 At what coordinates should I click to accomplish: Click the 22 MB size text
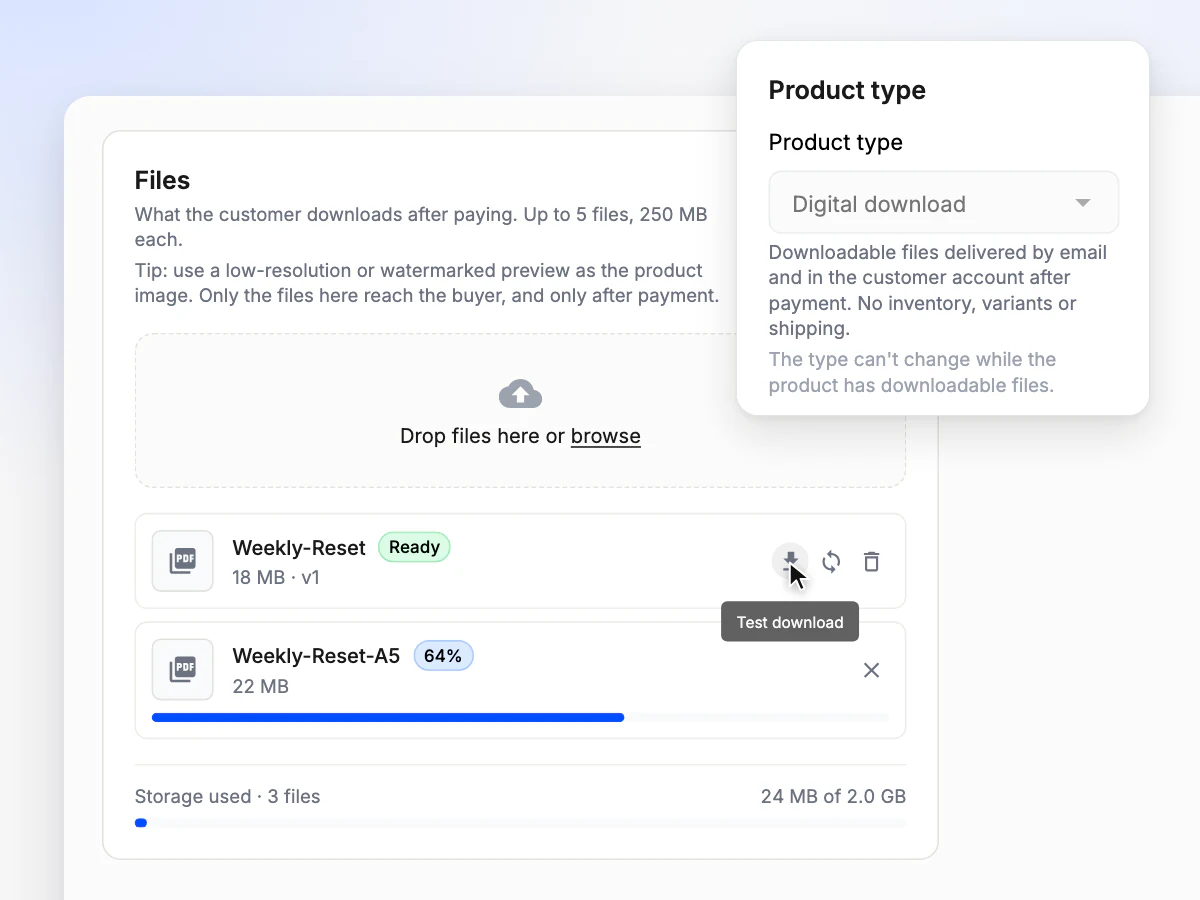260,687
